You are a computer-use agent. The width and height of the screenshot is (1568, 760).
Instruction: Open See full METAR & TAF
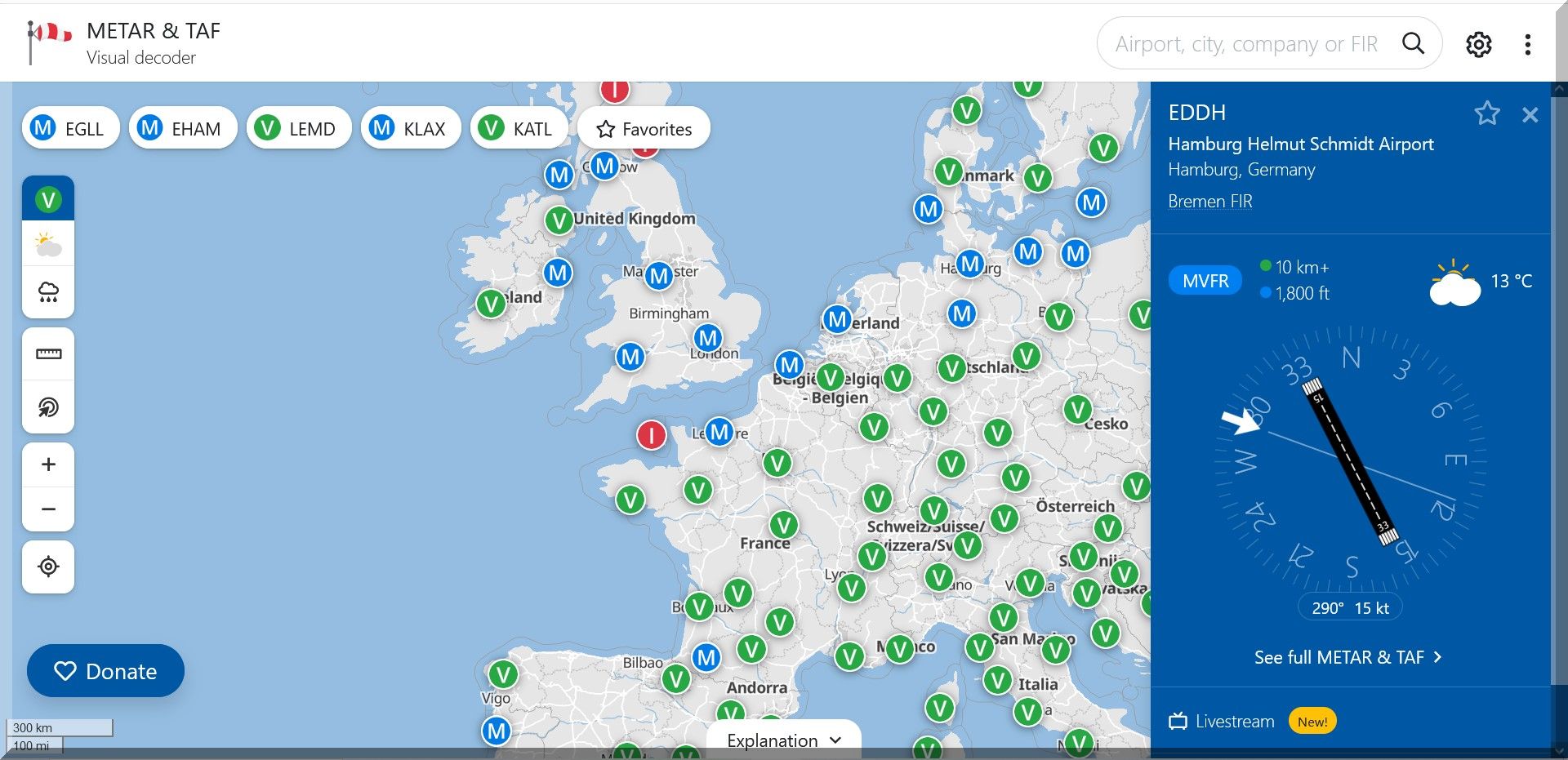[x=1347, y=657]
